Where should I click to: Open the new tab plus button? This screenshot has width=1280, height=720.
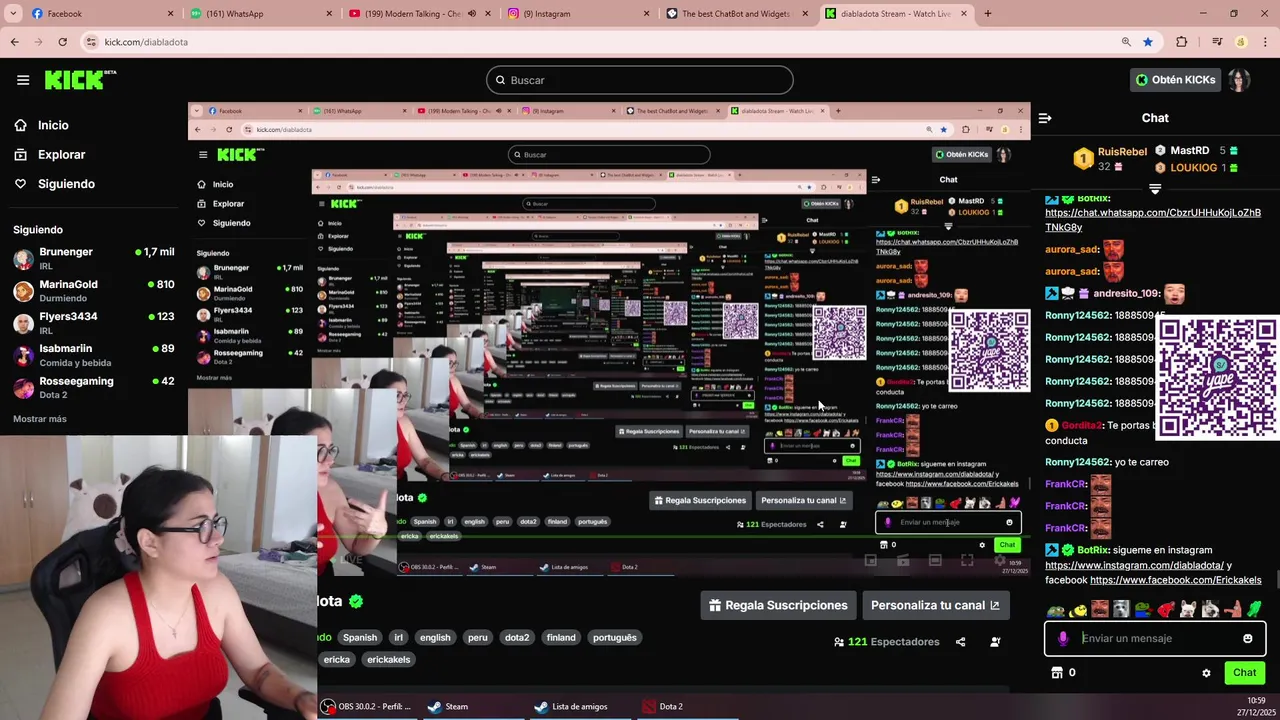(987, 14)
